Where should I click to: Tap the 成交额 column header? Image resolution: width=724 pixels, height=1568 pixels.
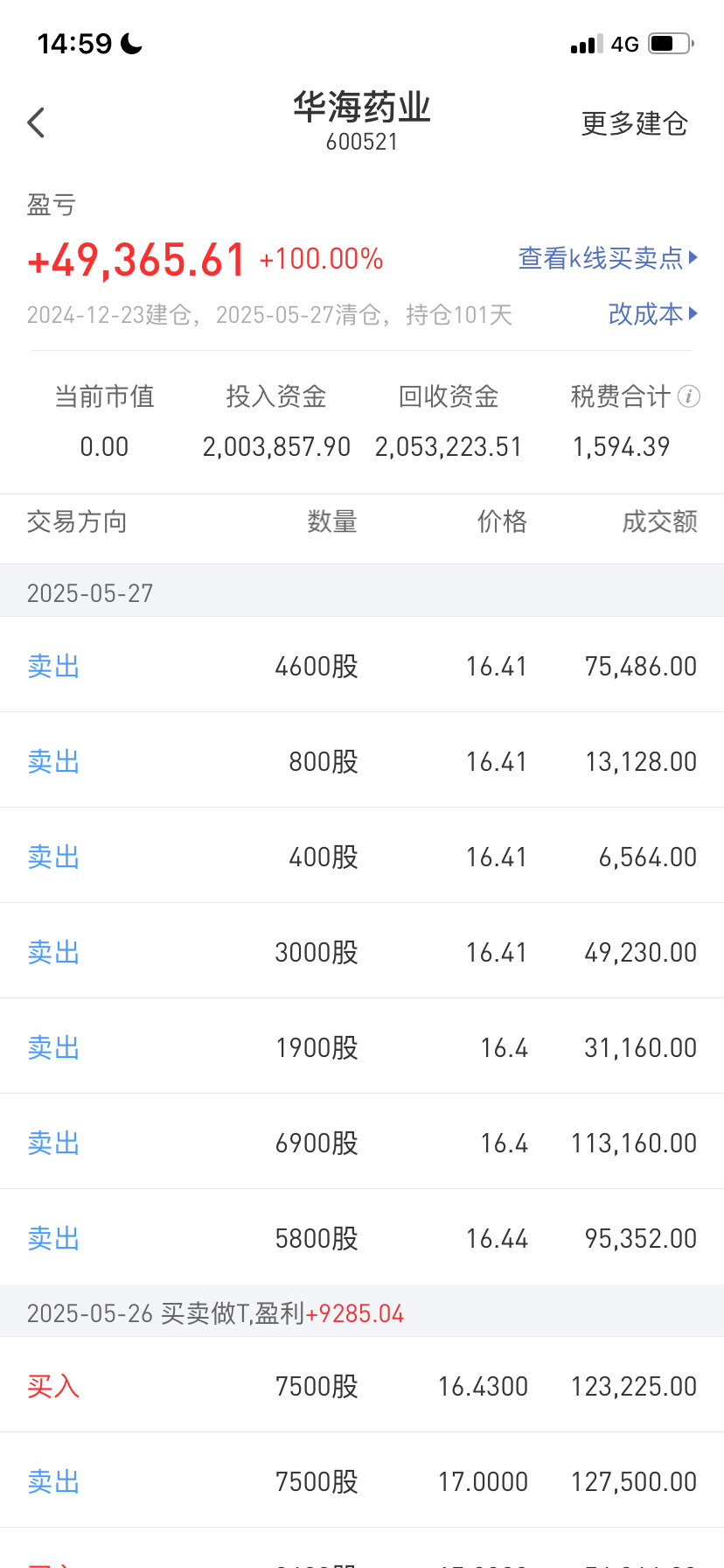pos(660,522)
